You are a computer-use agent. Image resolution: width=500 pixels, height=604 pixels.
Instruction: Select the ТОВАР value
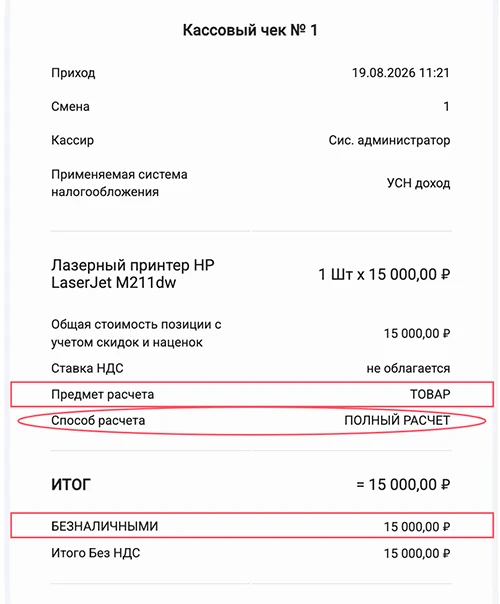(430, 394)
